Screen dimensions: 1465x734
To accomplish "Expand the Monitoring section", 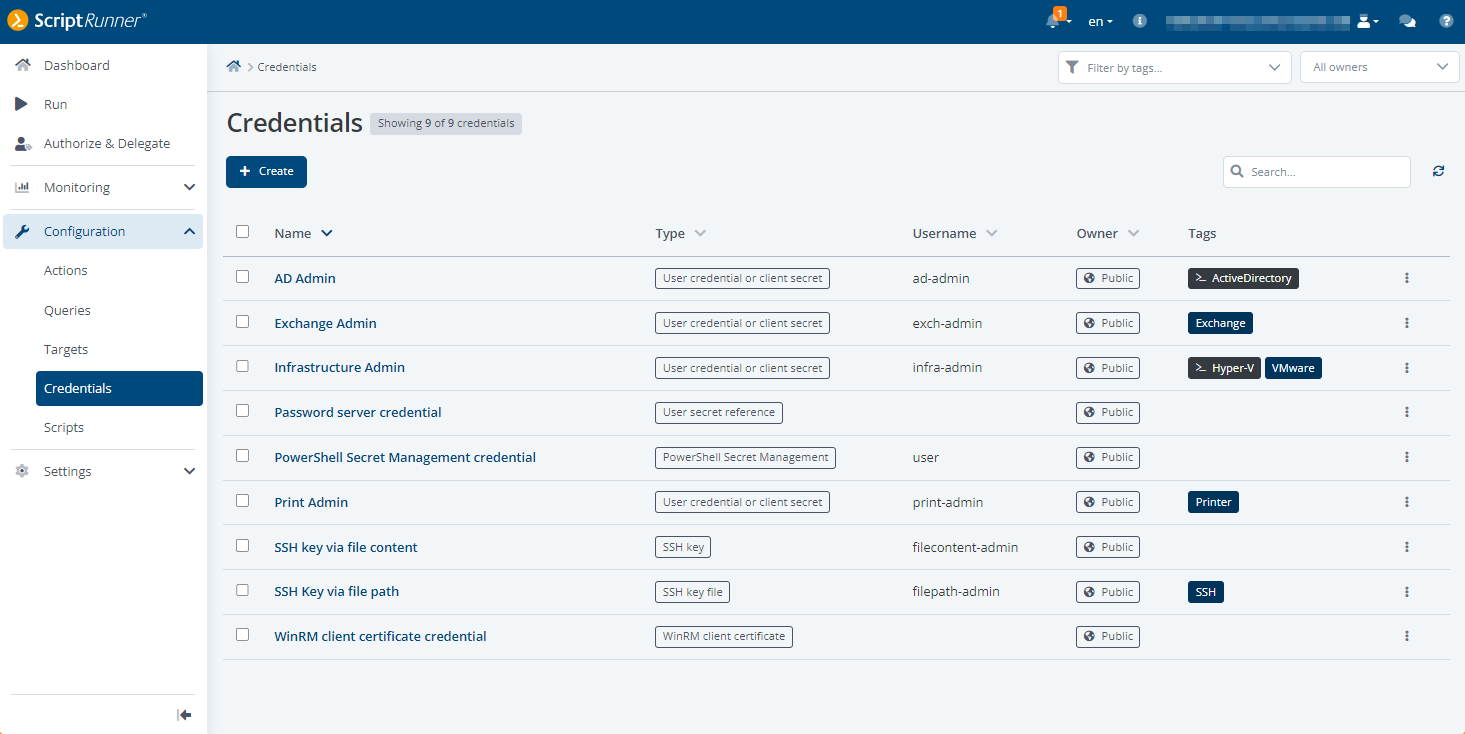I will tap(104, 187).
